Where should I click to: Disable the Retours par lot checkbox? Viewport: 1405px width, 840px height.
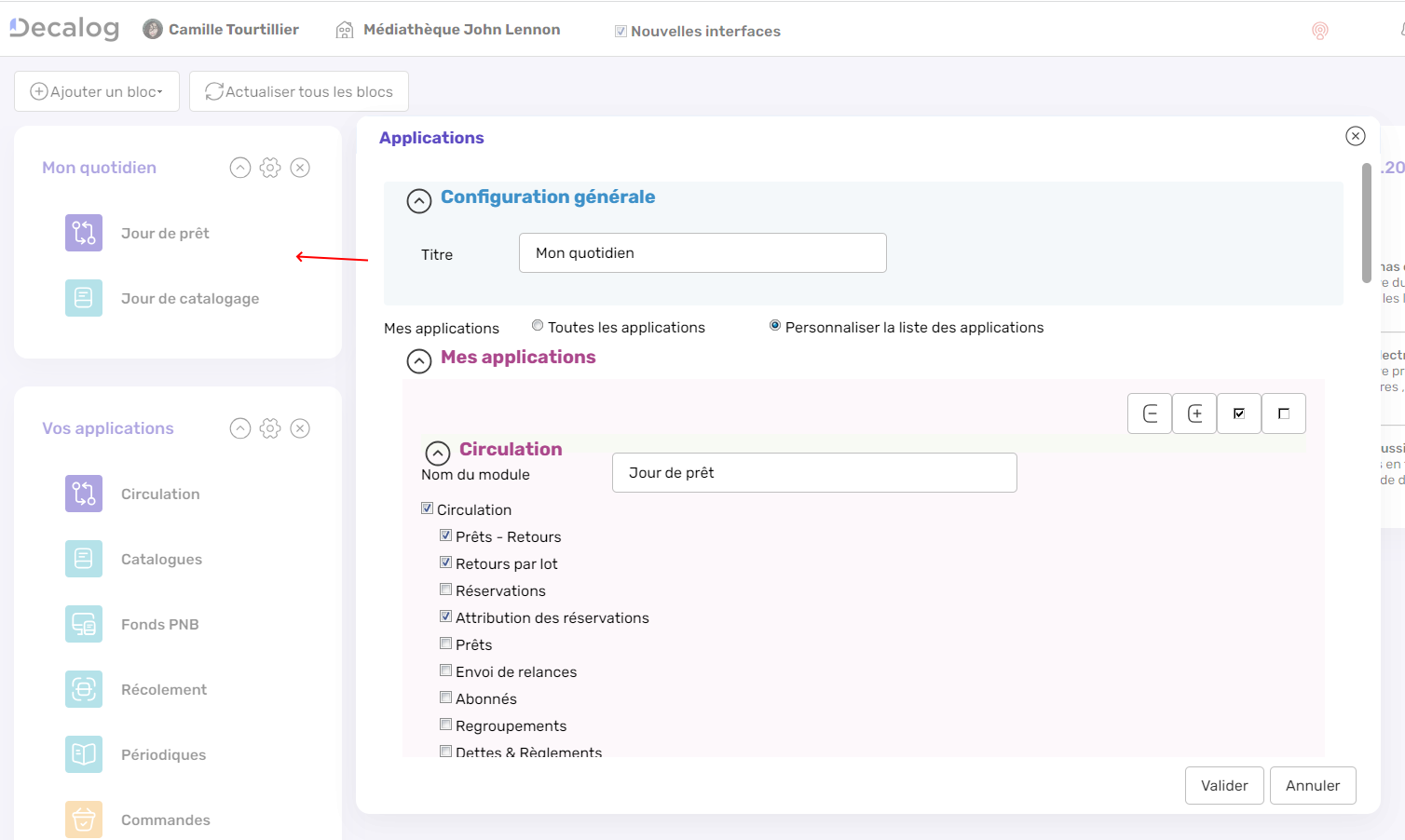click(445, 562)
